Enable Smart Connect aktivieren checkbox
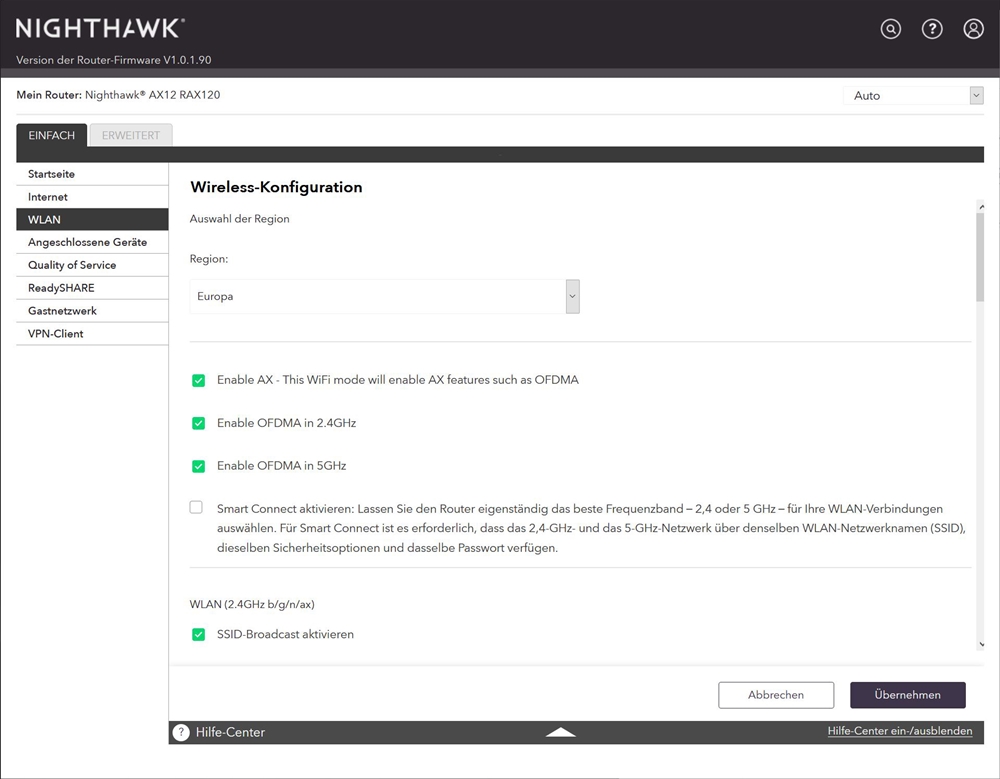The image size is (1000, 779). pos(196,508)
